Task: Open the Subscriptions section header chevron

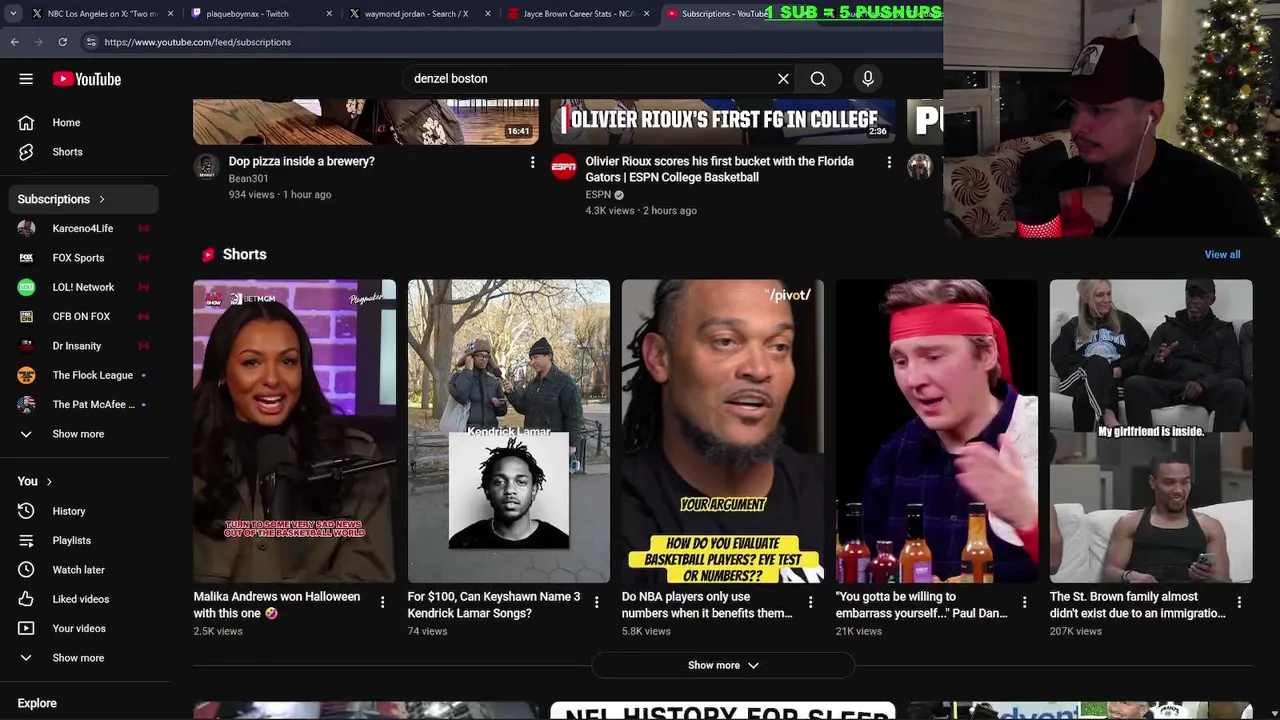Action: tap(101, 199)
